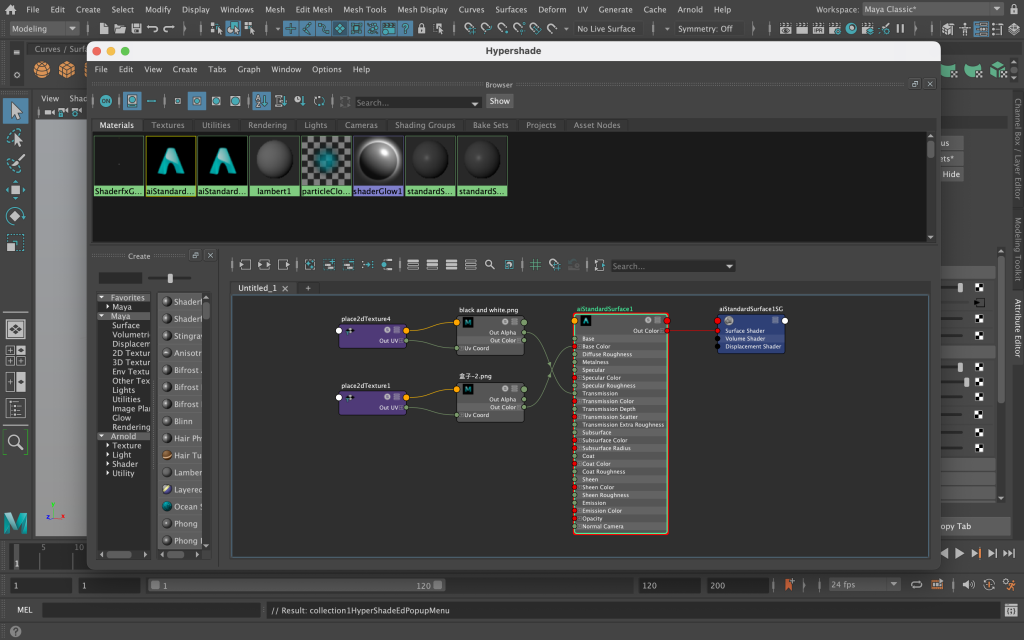Click the grid toggle icon in node editor
This screenshot has width=1024, height=640.
535,265
